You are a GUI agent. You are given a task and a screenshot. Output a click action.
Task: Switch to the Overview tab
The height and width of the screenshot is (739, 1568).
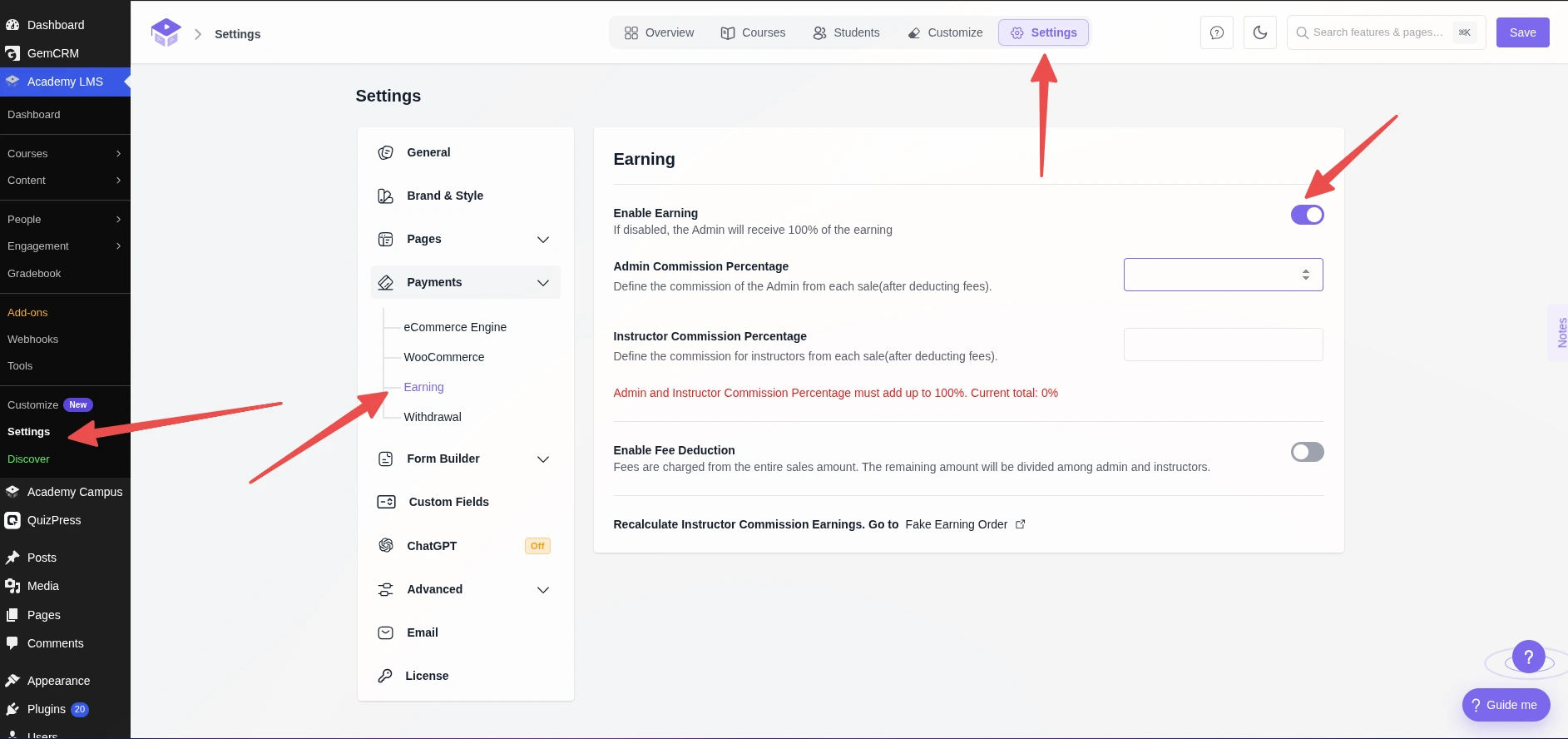coord(659,32)
